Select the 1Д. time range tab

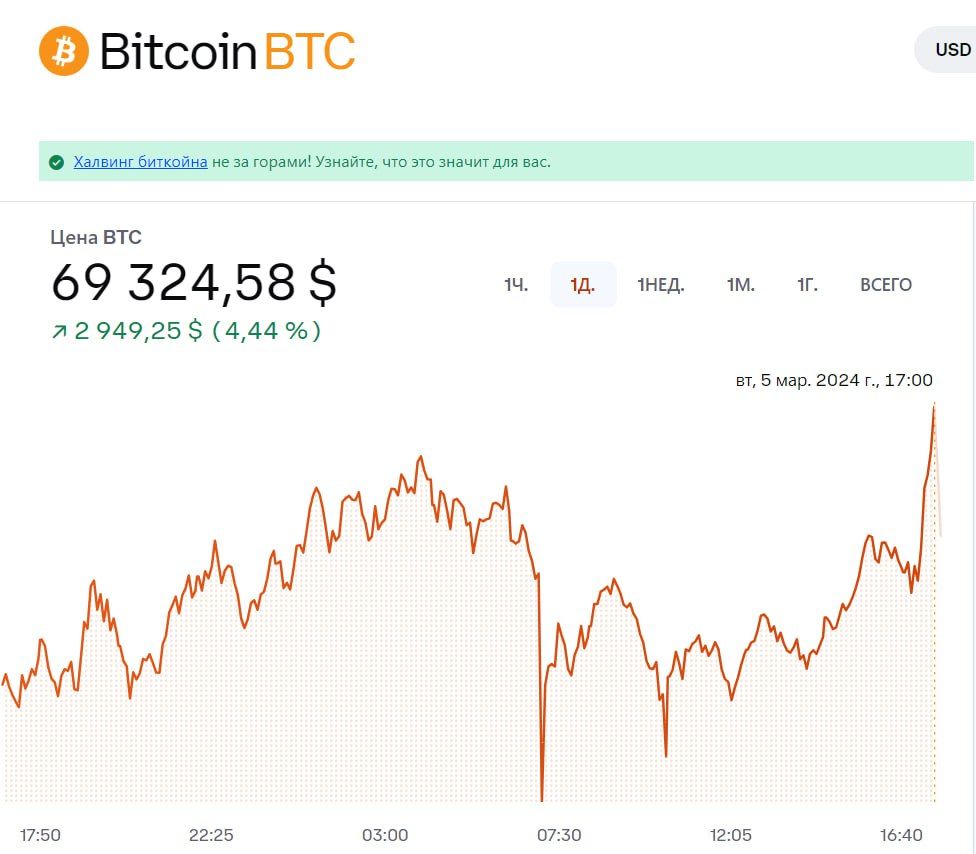[582, 285]
